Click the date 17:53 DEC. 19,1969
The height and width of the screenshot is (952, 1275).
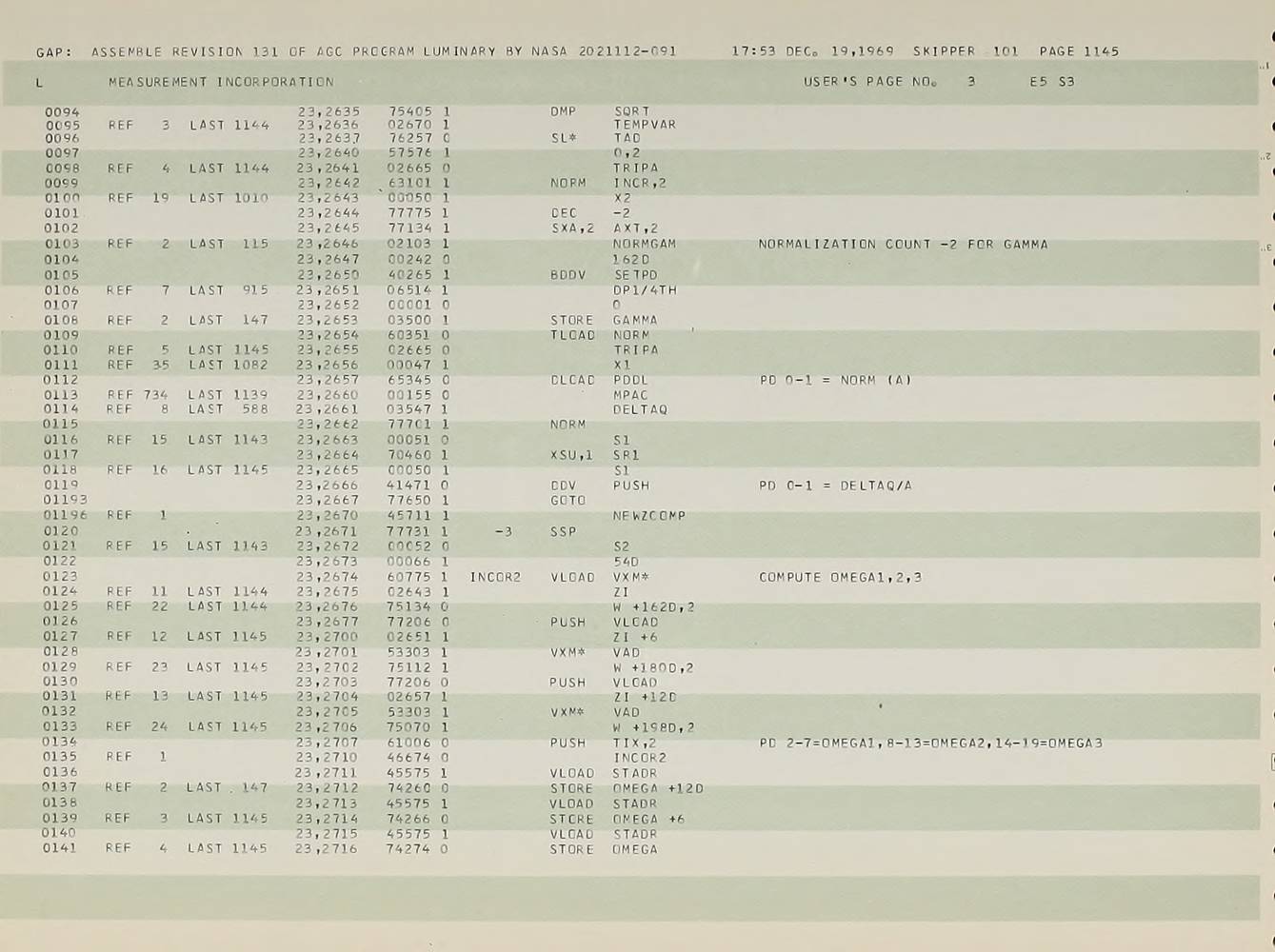coord(812,51)
